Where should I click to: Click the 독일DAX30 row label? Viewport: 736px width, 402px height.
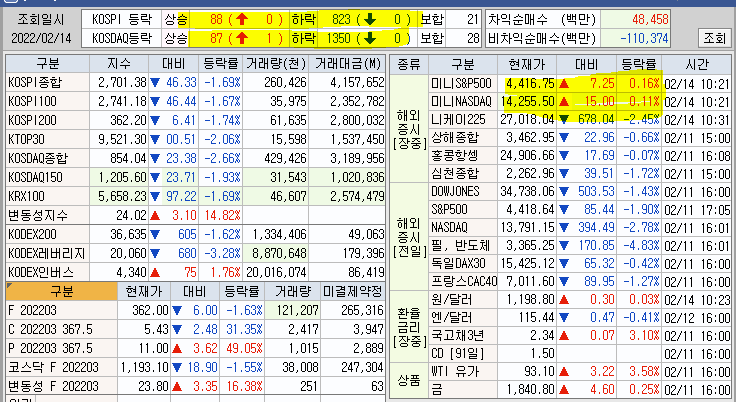click(x=458, y=263)
